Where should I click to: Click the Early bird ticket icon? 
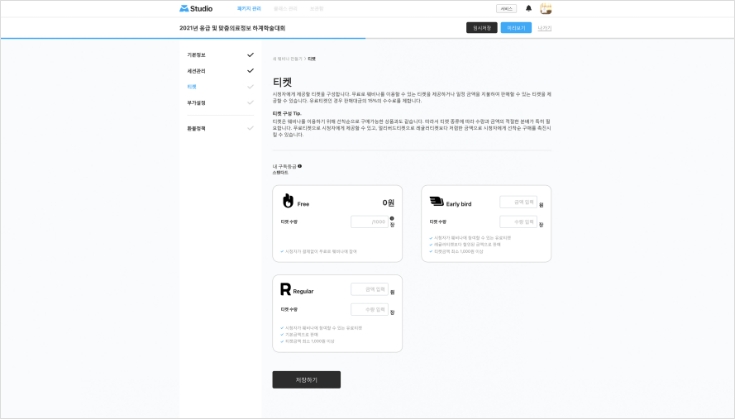click(x=436, y=201)
